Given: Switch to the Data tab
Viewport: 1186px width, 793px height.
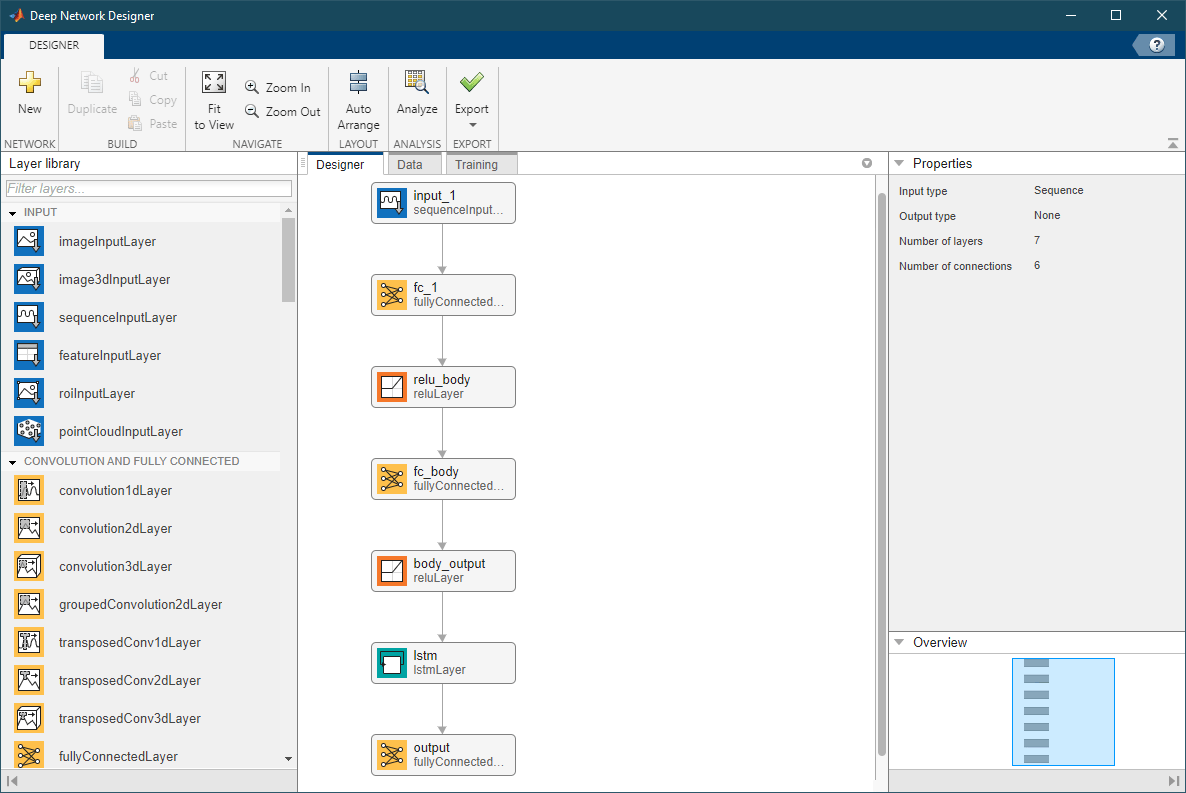Looking at the screenshot, I should [410, 164].
